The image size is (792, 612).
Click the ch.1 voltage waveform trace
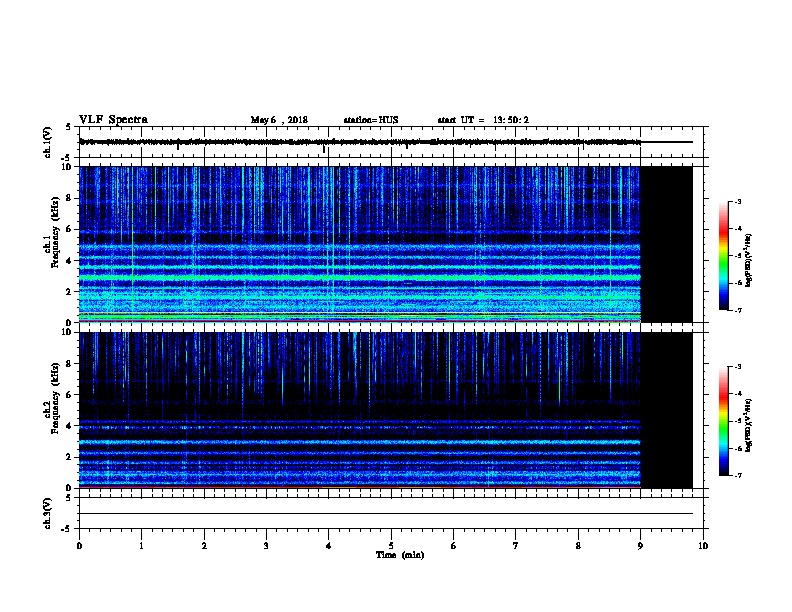[x=360, y=142]
